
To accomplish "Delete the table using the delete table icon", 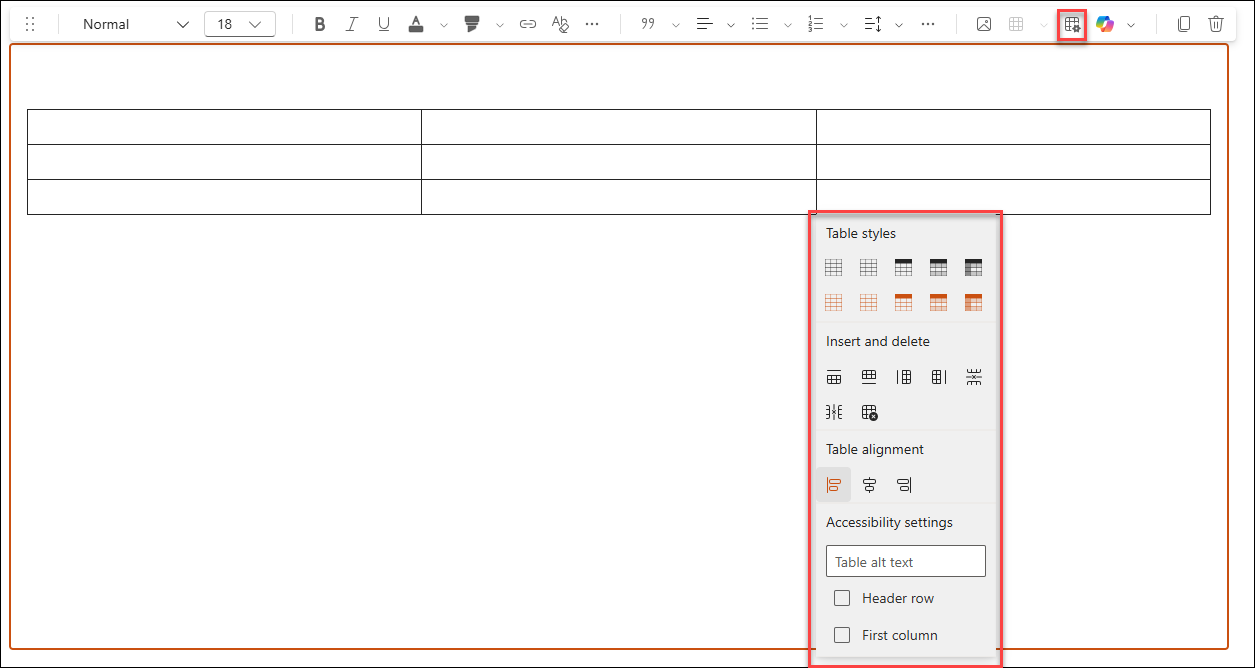I will (x=869, y=412).
